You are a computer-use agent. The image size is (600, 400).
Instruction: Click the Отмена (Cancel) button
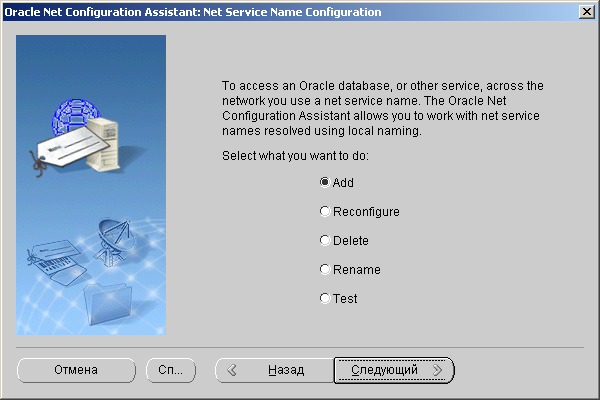[x=76, y=370]
